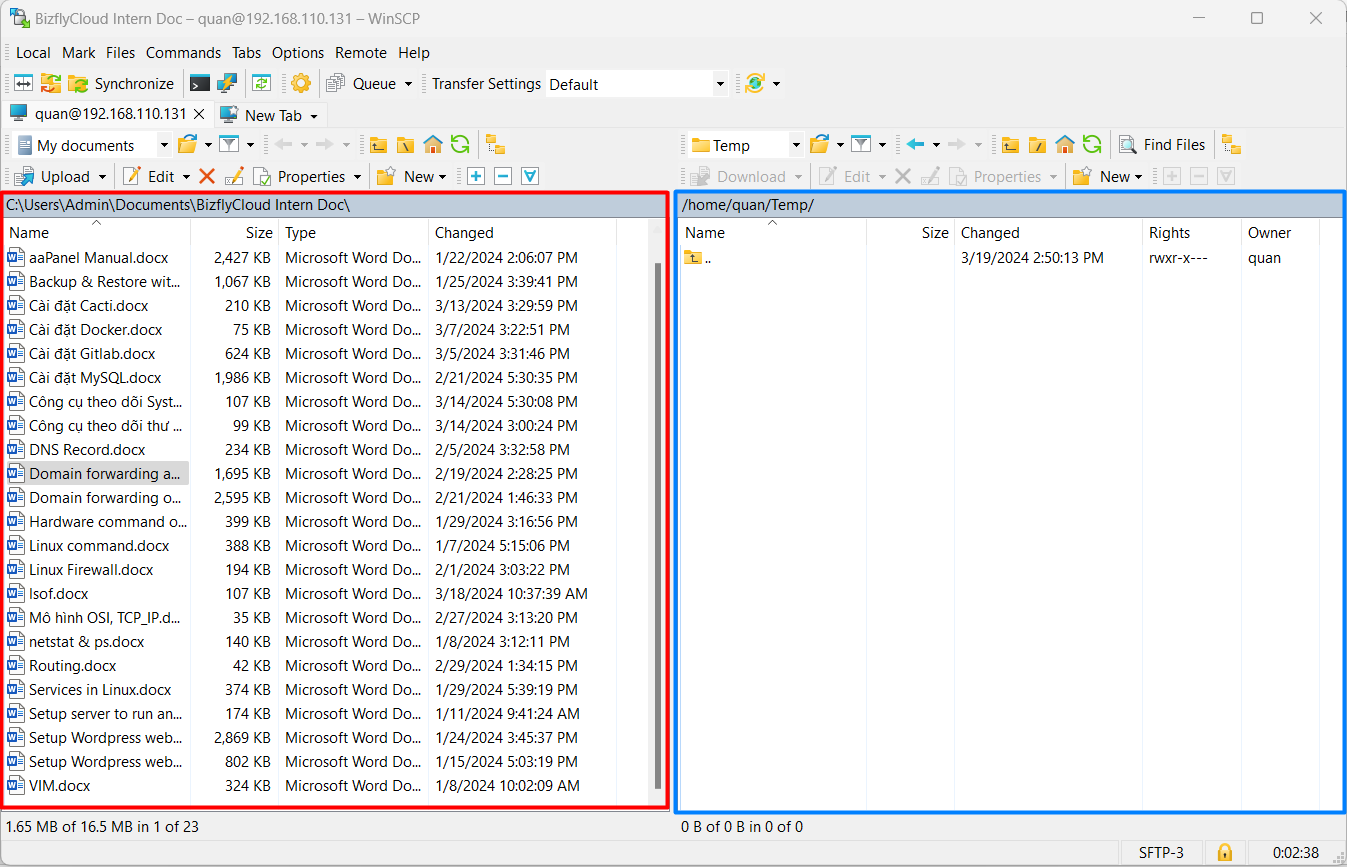Click the Filter icon in local panel
The height and width of the screenshot is (867, 1347).
point(229,145)
